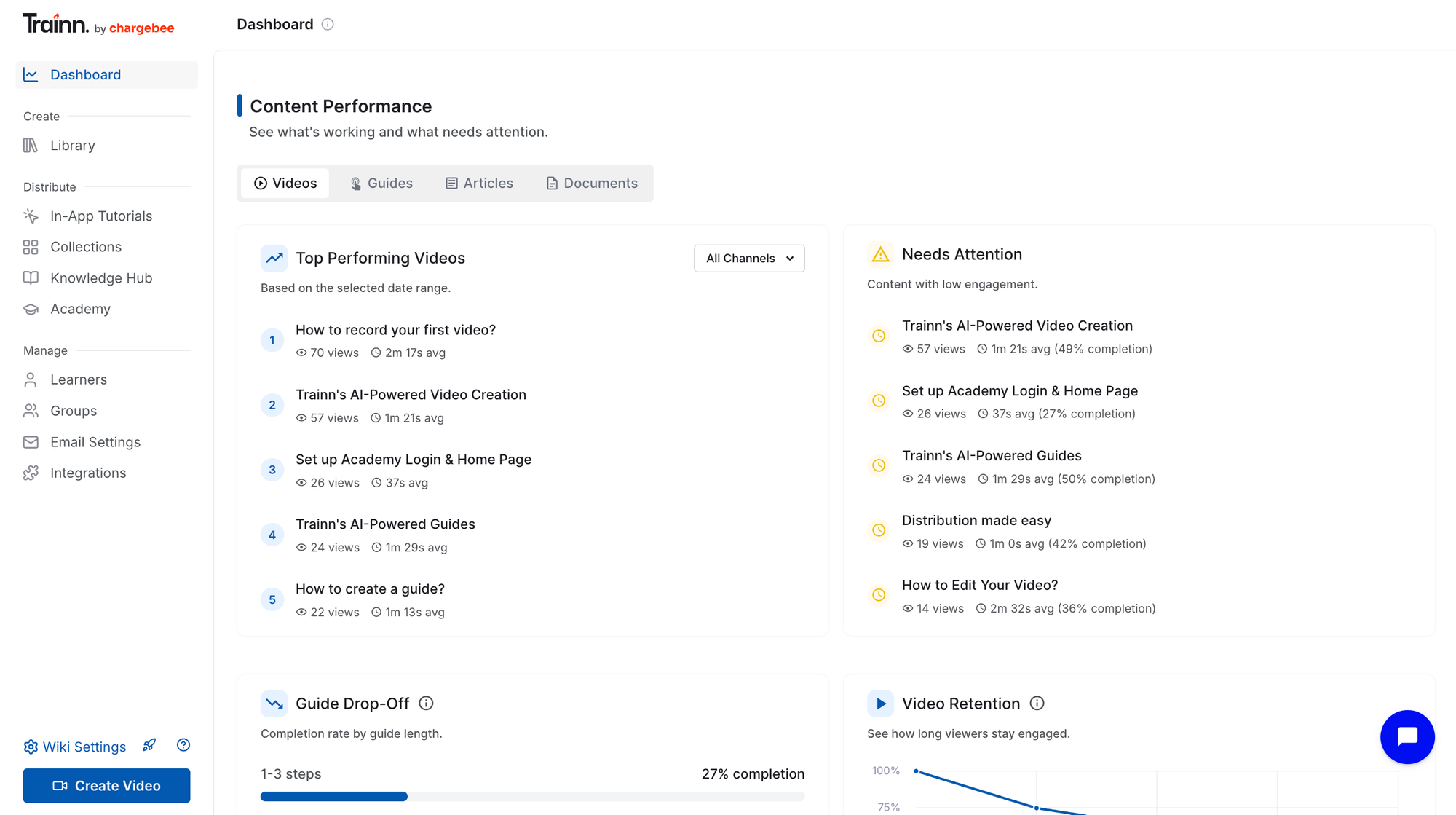1456x815 pixels.
Task: Switch to the Guides tab
Action: point(381,183)
